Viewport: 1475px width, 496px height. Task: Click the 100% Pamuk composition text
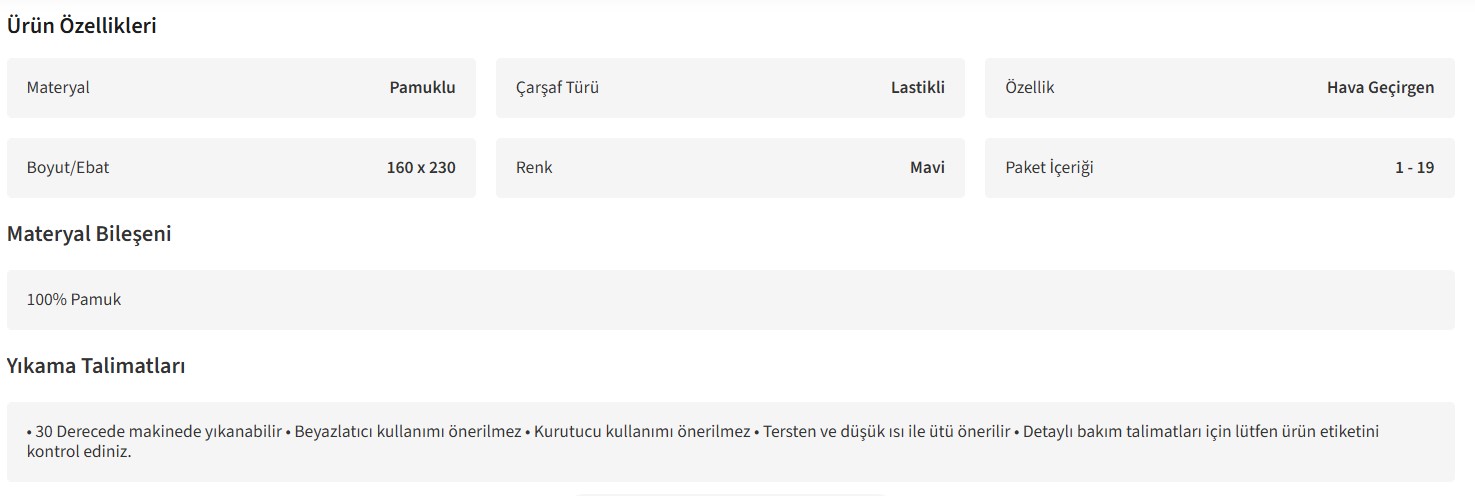click(x=74, y=300)
